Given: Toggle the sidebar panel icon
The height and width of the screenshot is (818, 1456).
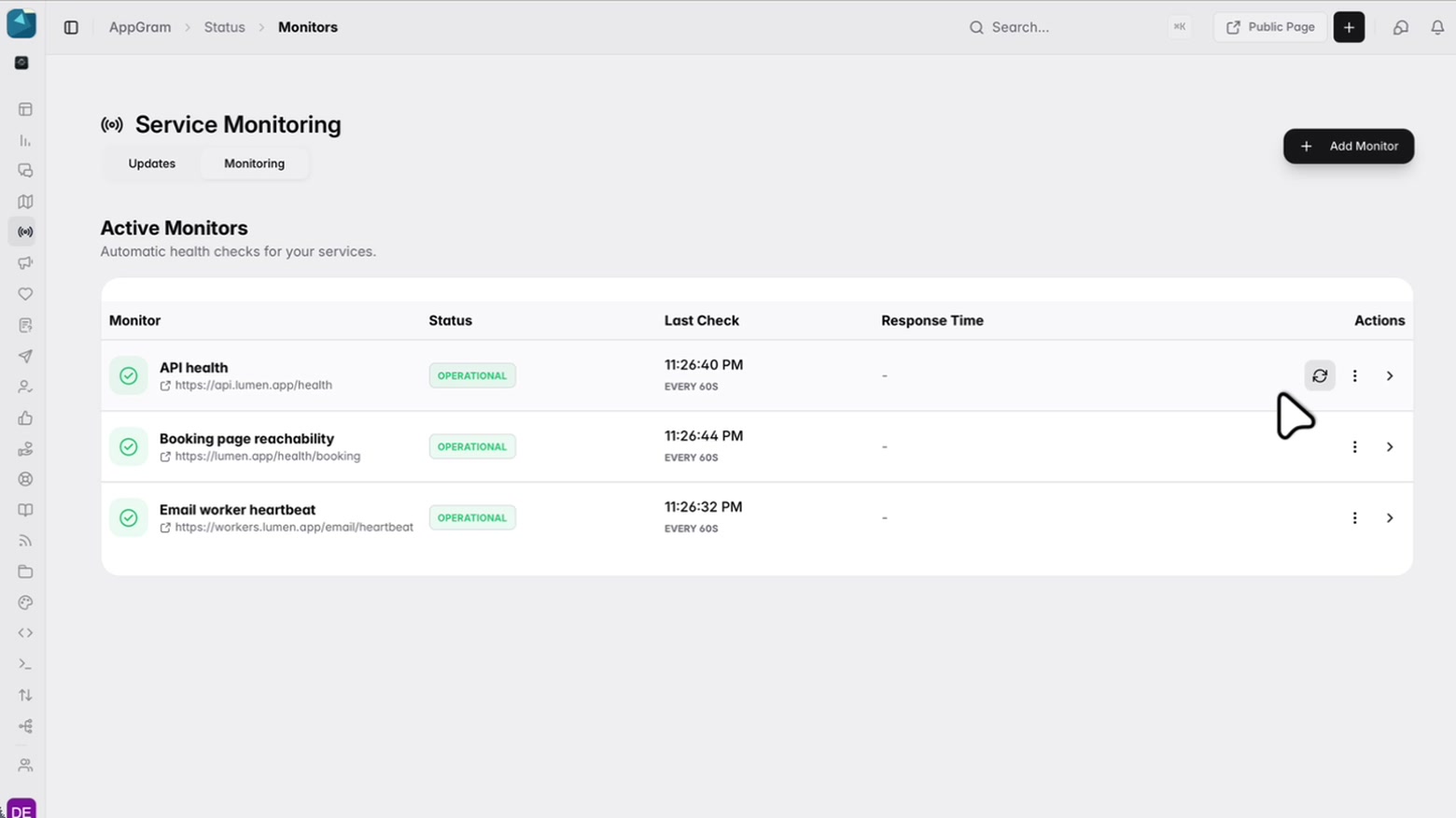Looking at the screenshot, I should click(x=71, y=27).
